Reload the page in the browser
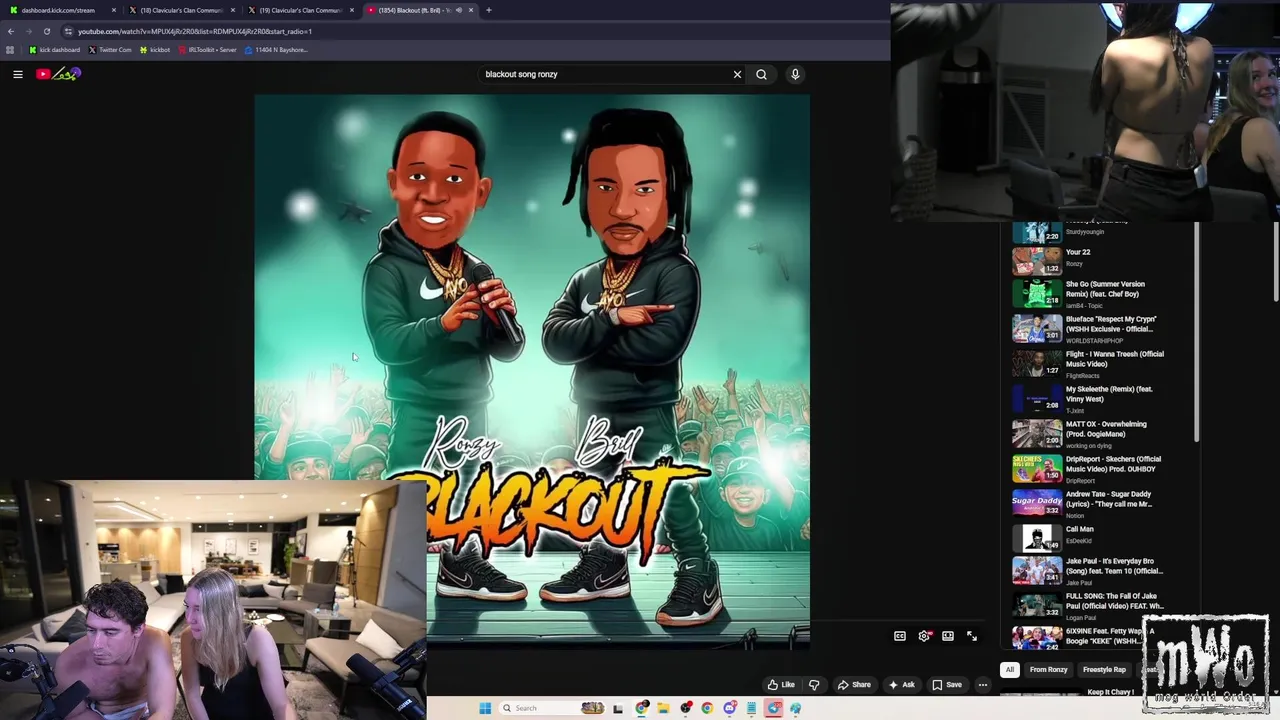Screen dimensions: 1280x720 [46, 31]
